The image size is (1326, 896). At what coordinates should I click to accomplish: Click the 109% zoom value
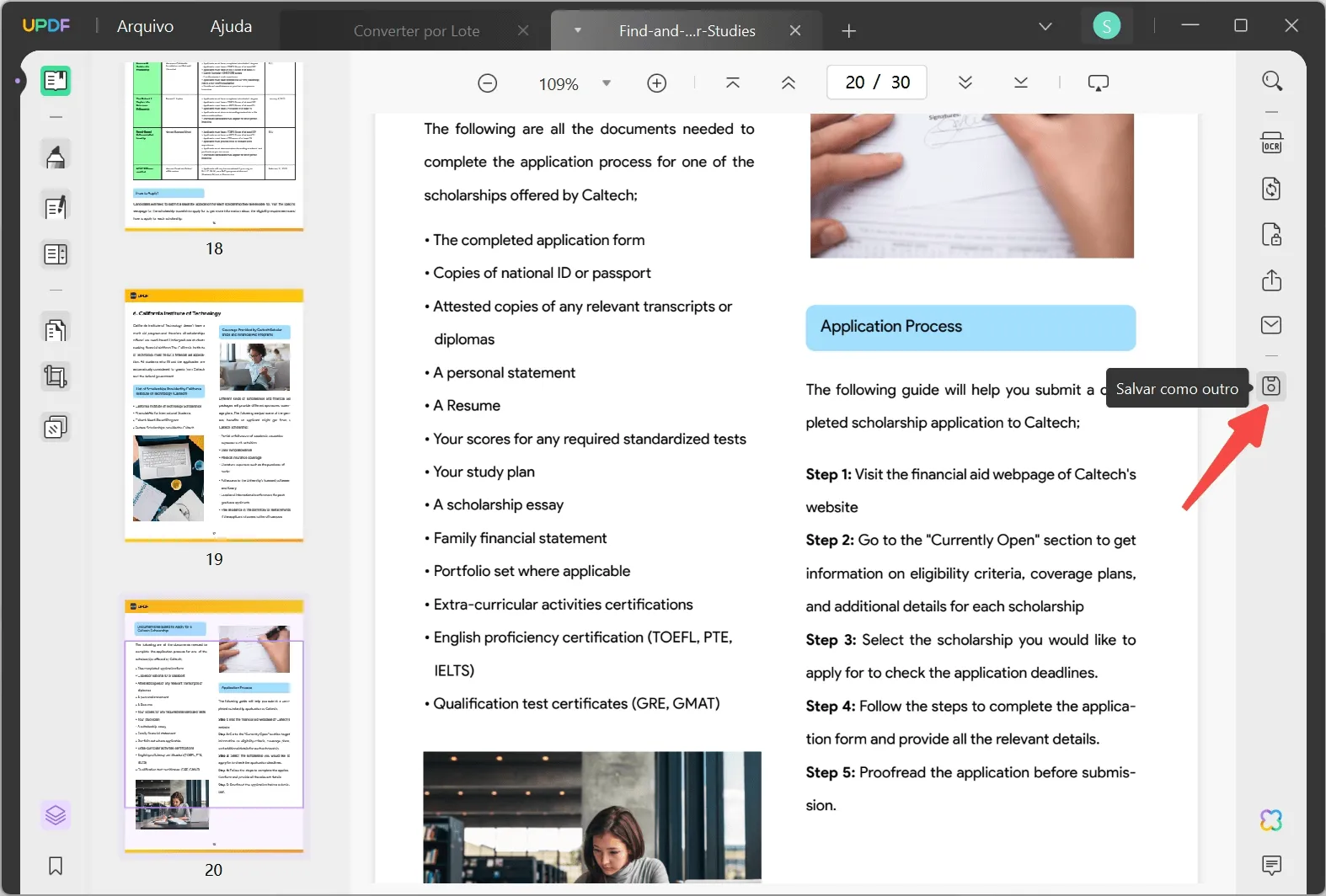(559, 84)
